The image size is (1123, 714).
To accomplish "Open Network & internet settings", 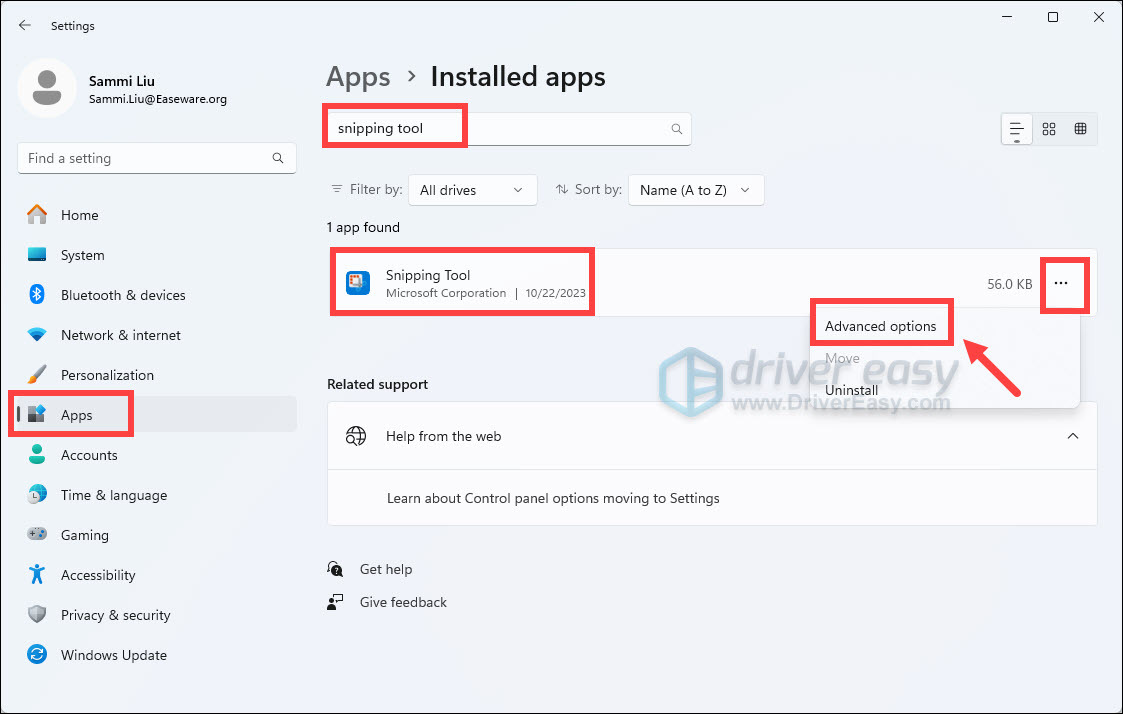I will pos(119,335).
